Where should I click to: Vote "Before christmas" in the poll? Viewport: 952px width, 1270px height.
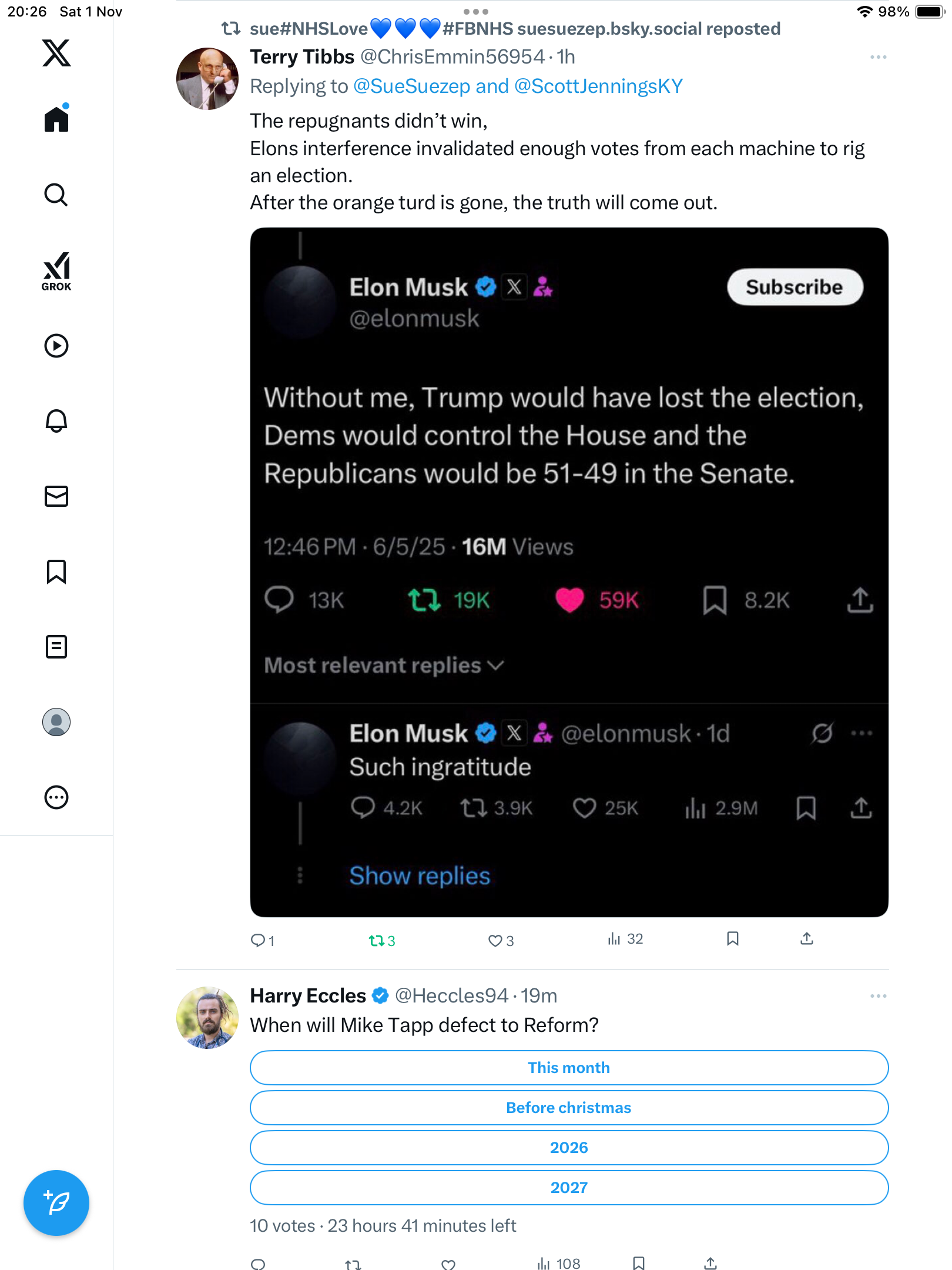pos(569,1108)
